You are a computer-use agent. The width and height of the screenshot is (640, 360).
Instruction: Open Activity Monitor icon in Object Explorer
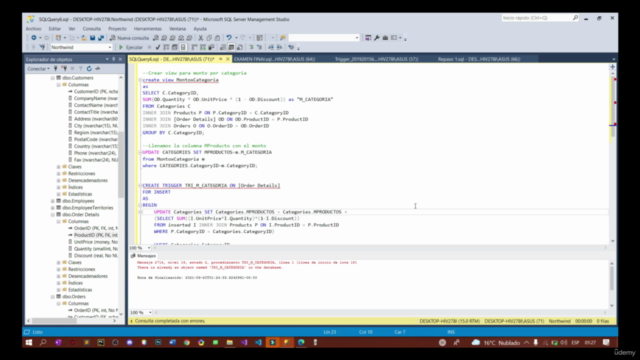tap(98, 69)
